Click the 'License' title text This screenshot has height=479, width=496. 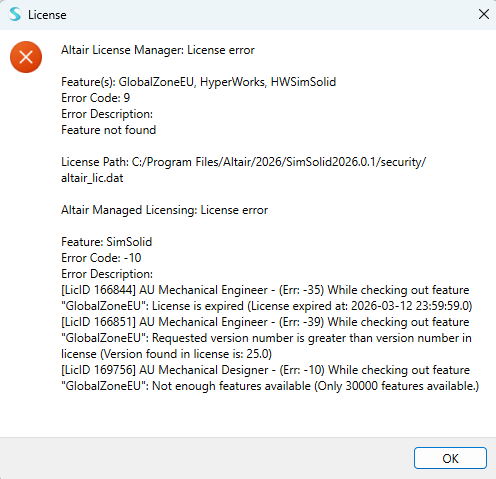(47, 15)
